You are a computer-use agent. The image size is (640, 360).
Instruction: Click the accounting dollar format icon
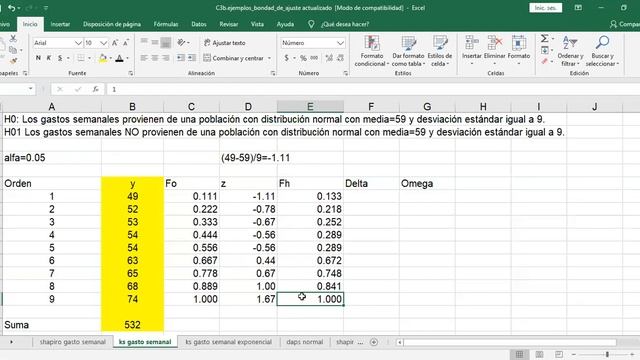point(287,58)
